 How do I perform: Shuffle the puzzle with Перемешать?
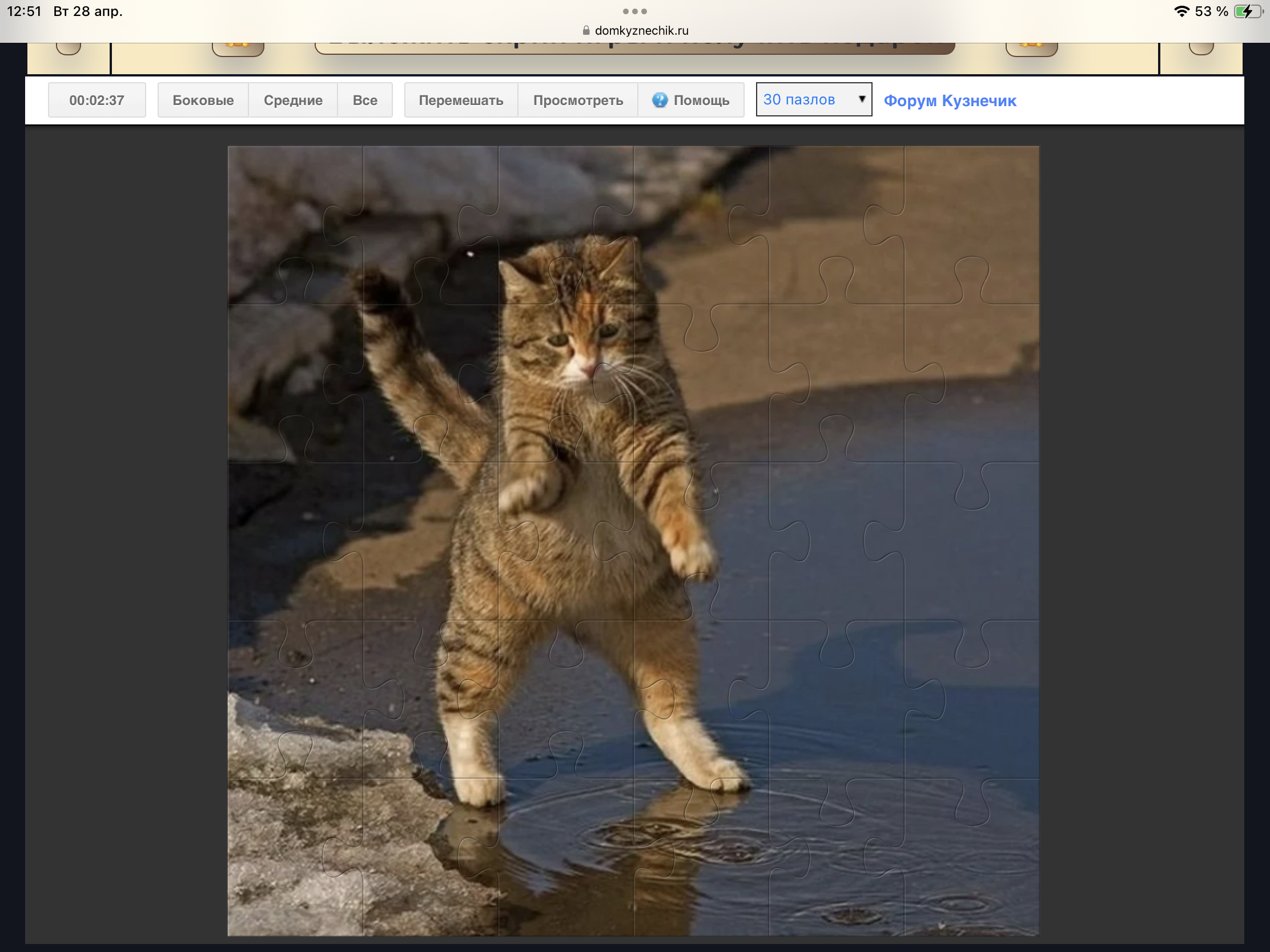[x=460, y=100]
